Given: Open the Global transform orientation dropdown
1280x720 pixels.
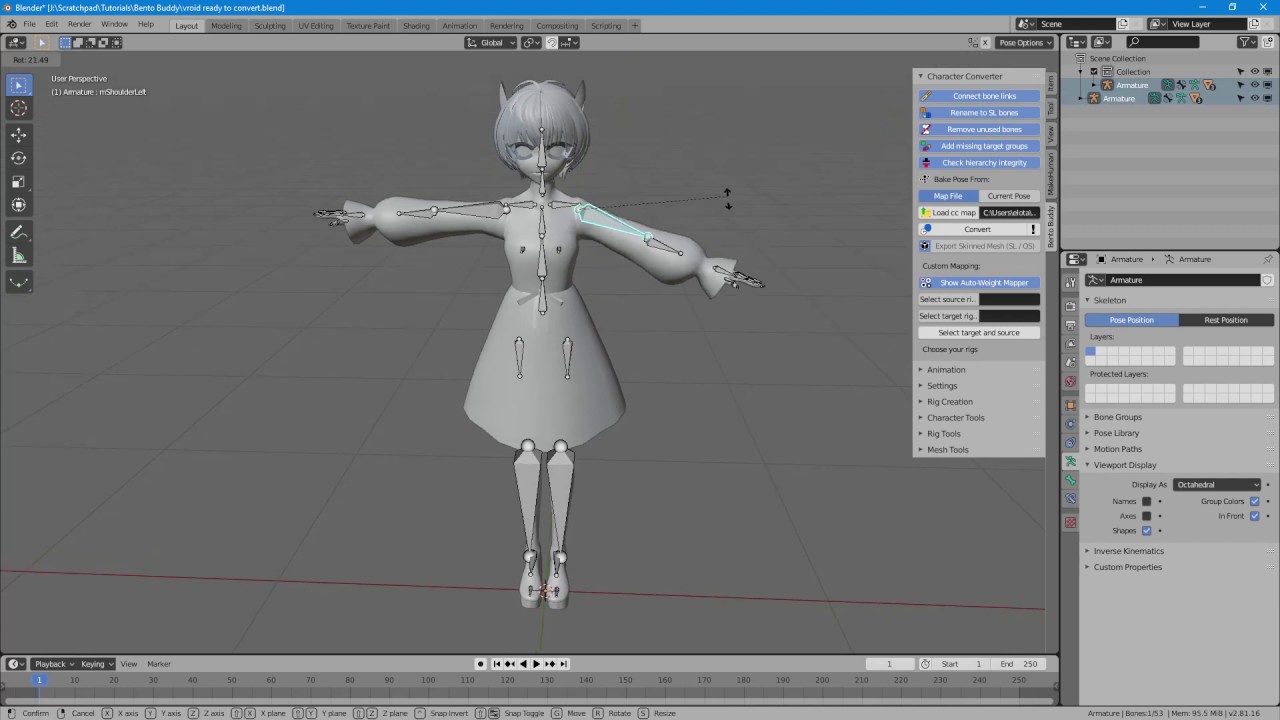Looking at the screenshot, I should [x=491, y=43].
